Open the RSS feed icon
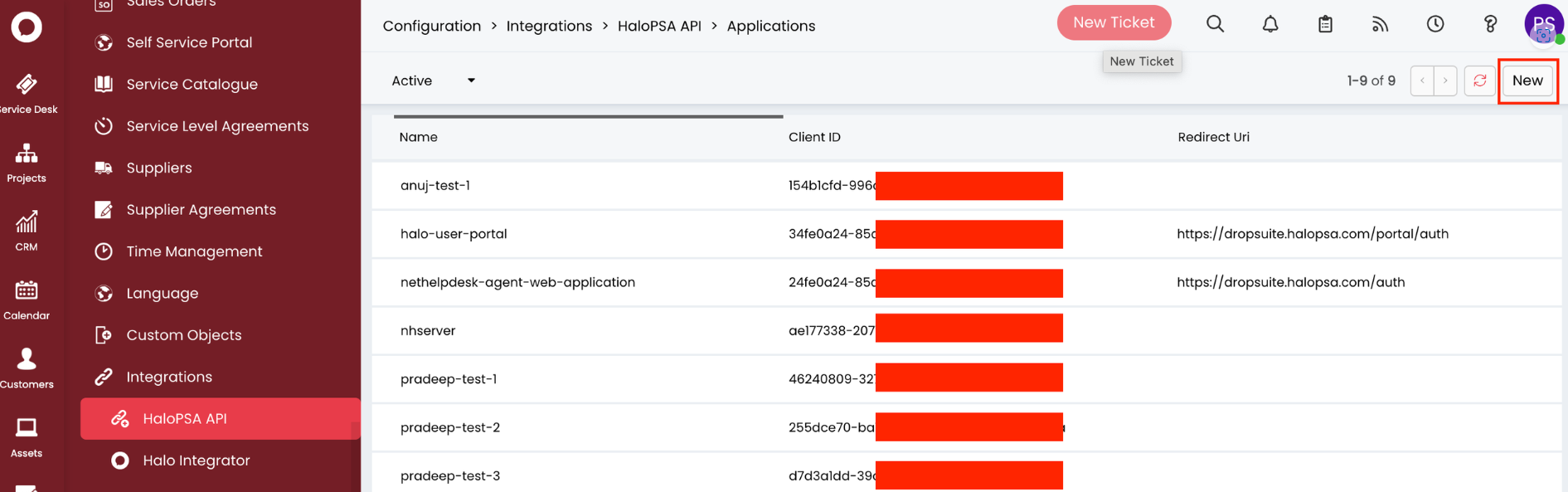The image size is (1568, 492). click(x=1380, y=24)
